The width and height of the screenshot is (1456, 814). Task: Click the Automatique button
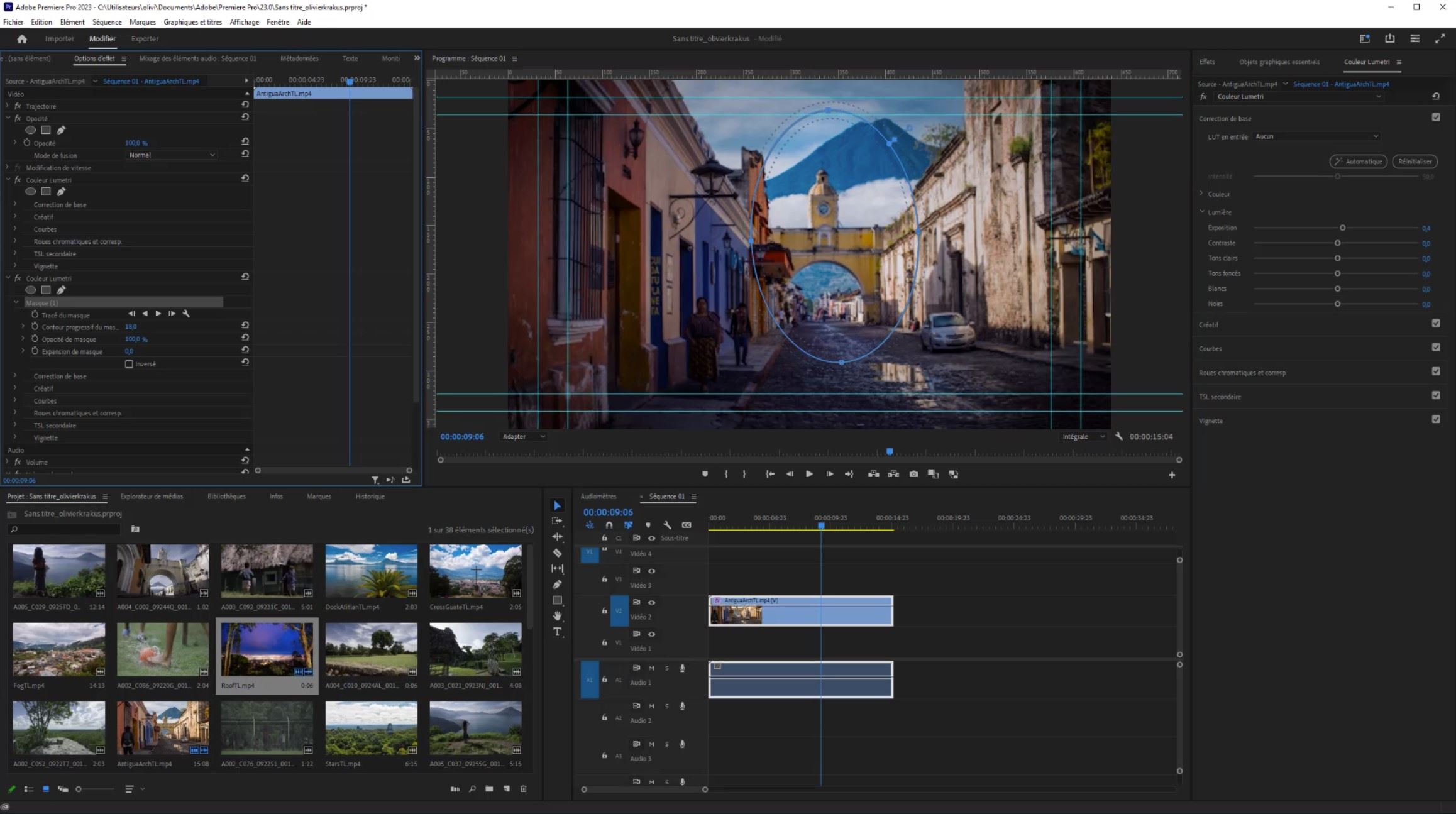click(1358, 162)
